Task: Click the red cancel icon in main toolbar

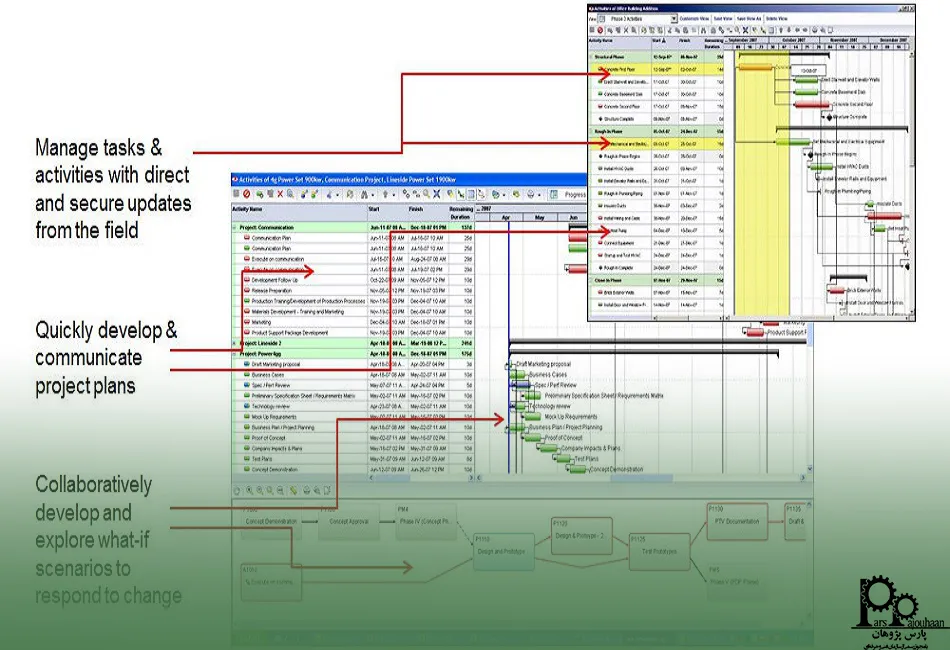Action: [247, 194]
